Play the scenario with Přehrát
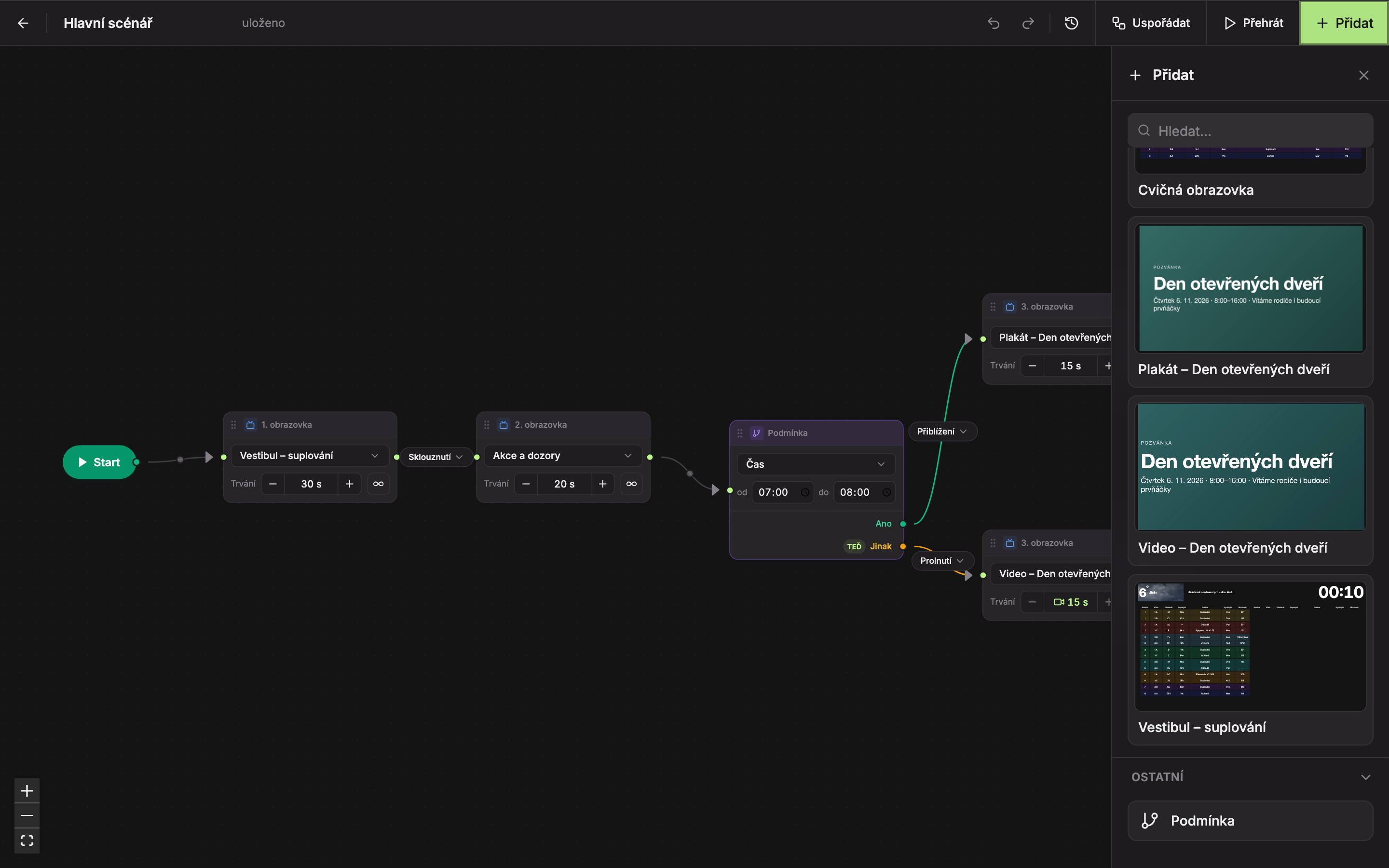This screenshot has height=868, width=1389. click(1253, 23)
